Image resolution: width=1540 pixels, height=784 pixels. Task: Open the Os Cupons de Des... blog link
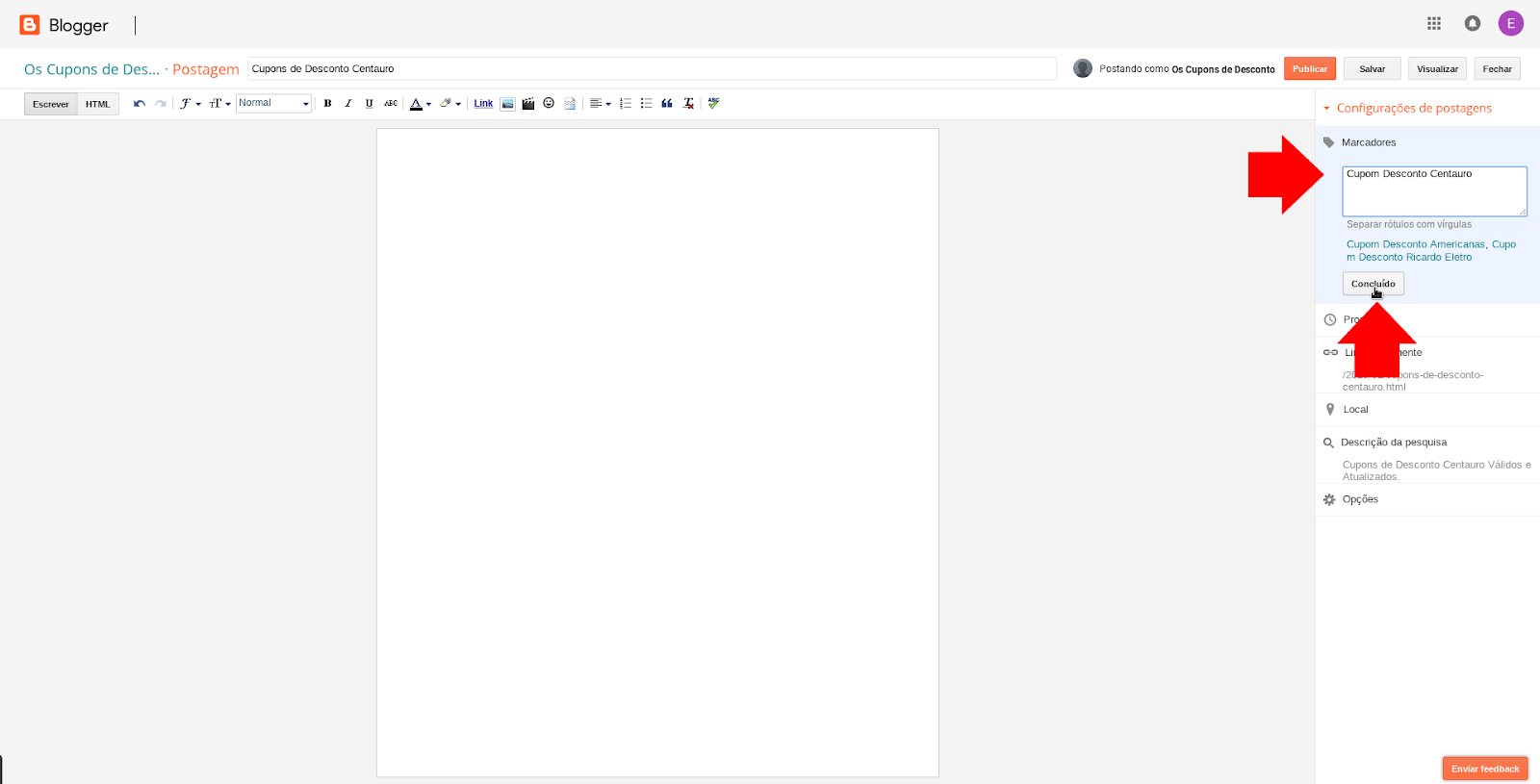click(91, 69)
